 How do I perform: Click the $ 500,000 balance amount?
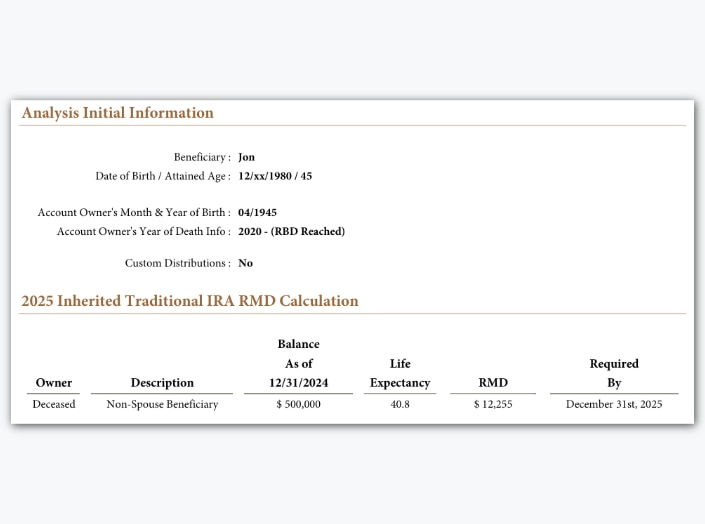[298, 405]
